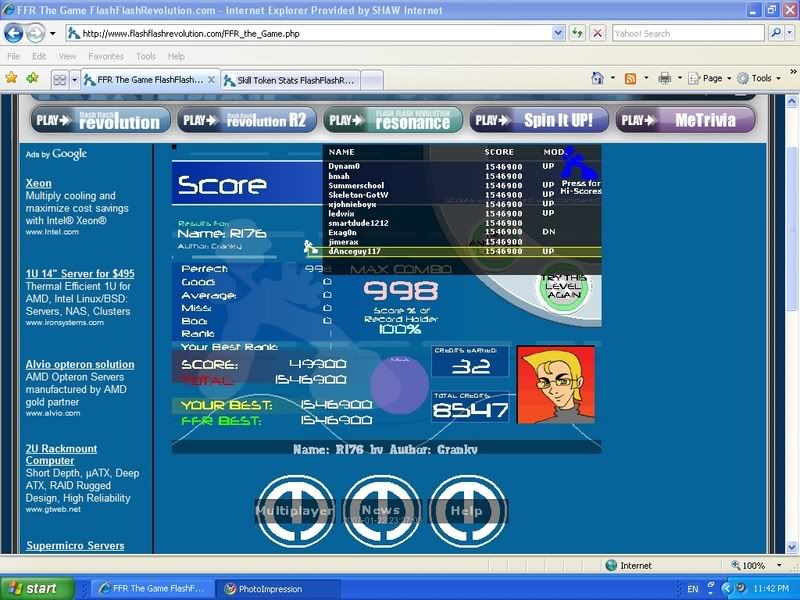The image size is (800, 600).
Task: Open the Tools dropdown in command bar
Action: click(x=760, y=78)
